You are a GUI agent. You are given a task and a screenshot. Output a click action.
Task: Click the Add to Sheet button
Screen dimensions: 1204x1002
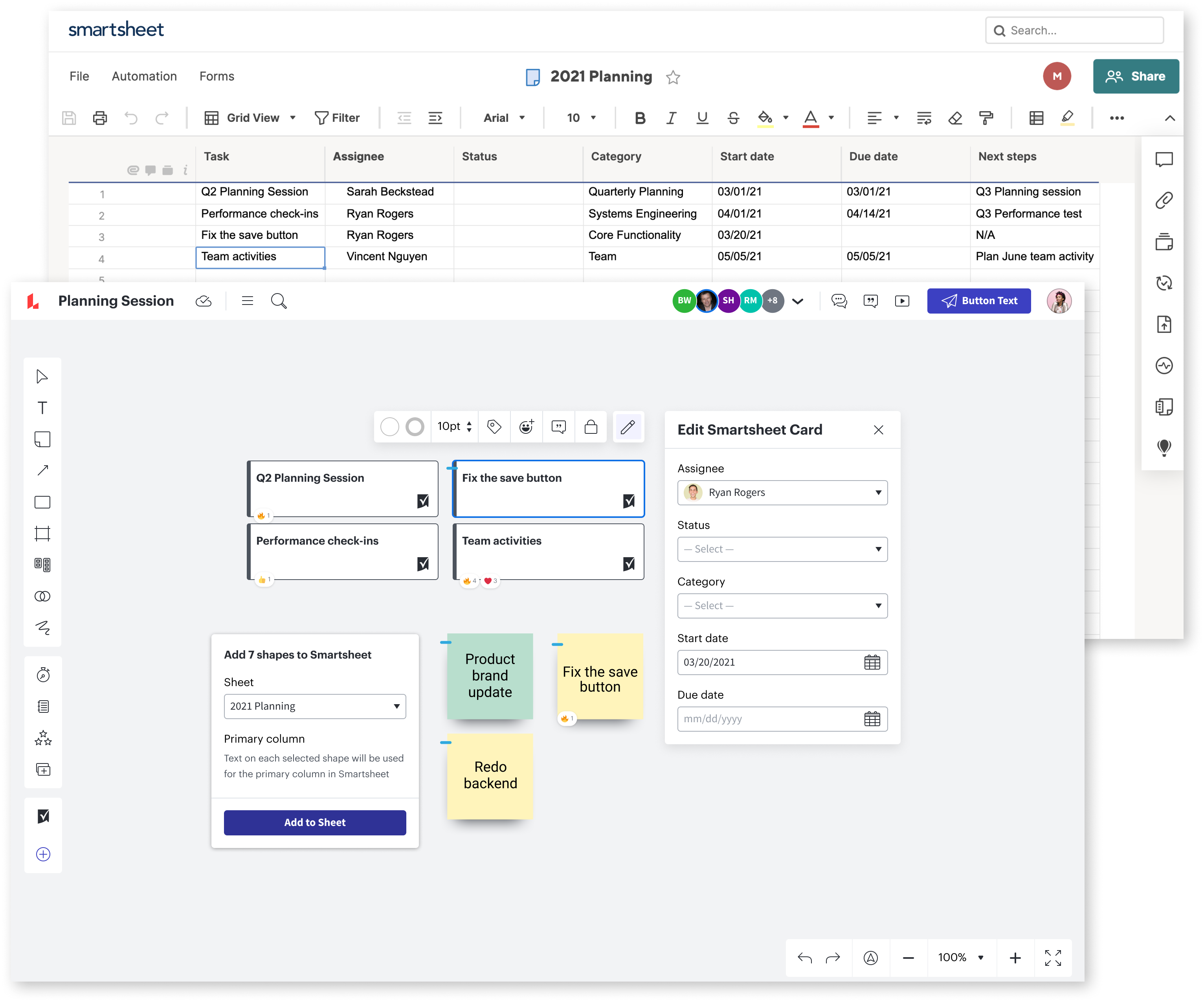315,822
